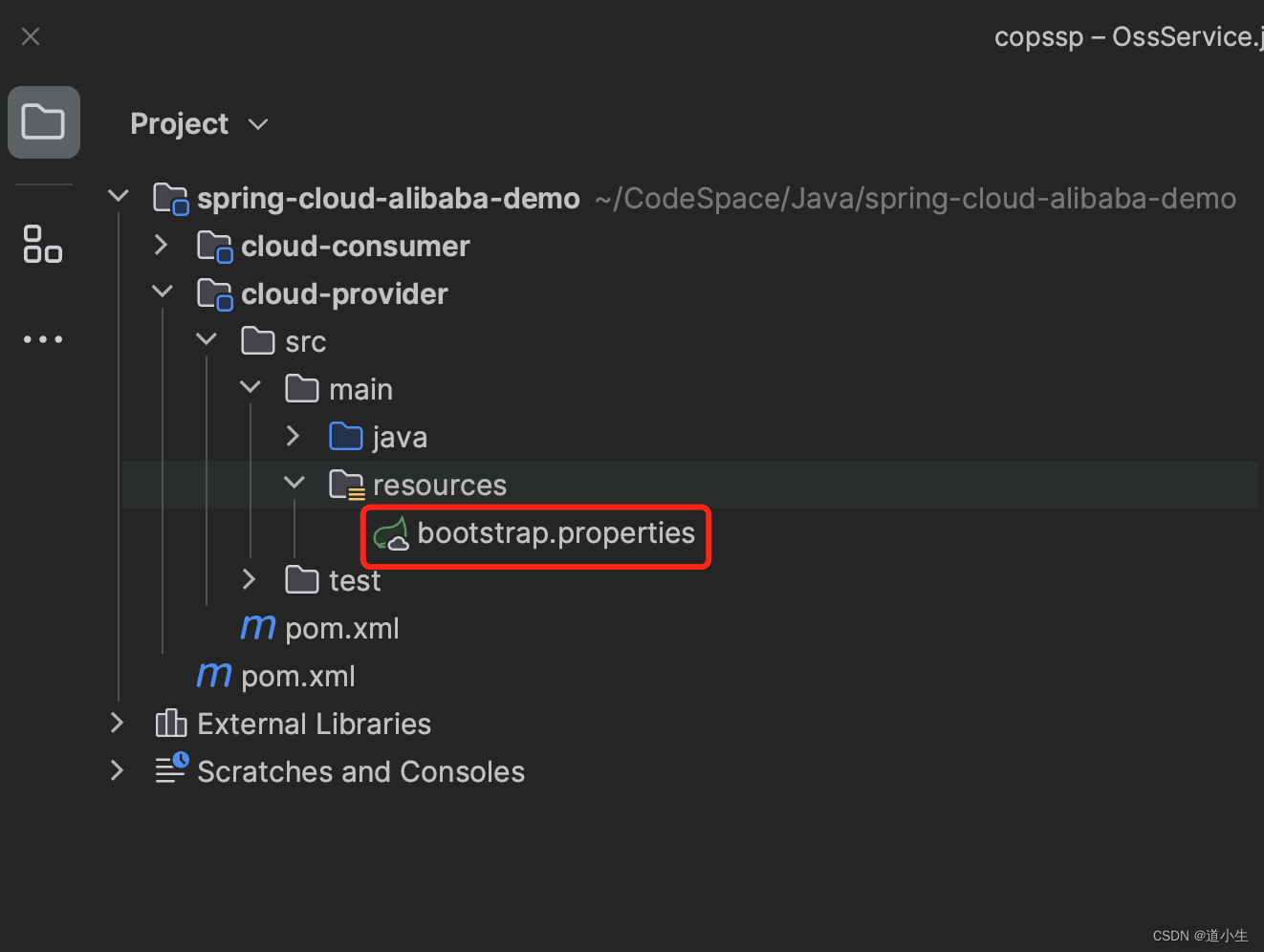The image size is (1264, 952).
Task: Expand the java source folder
Action: coord(294,436)
